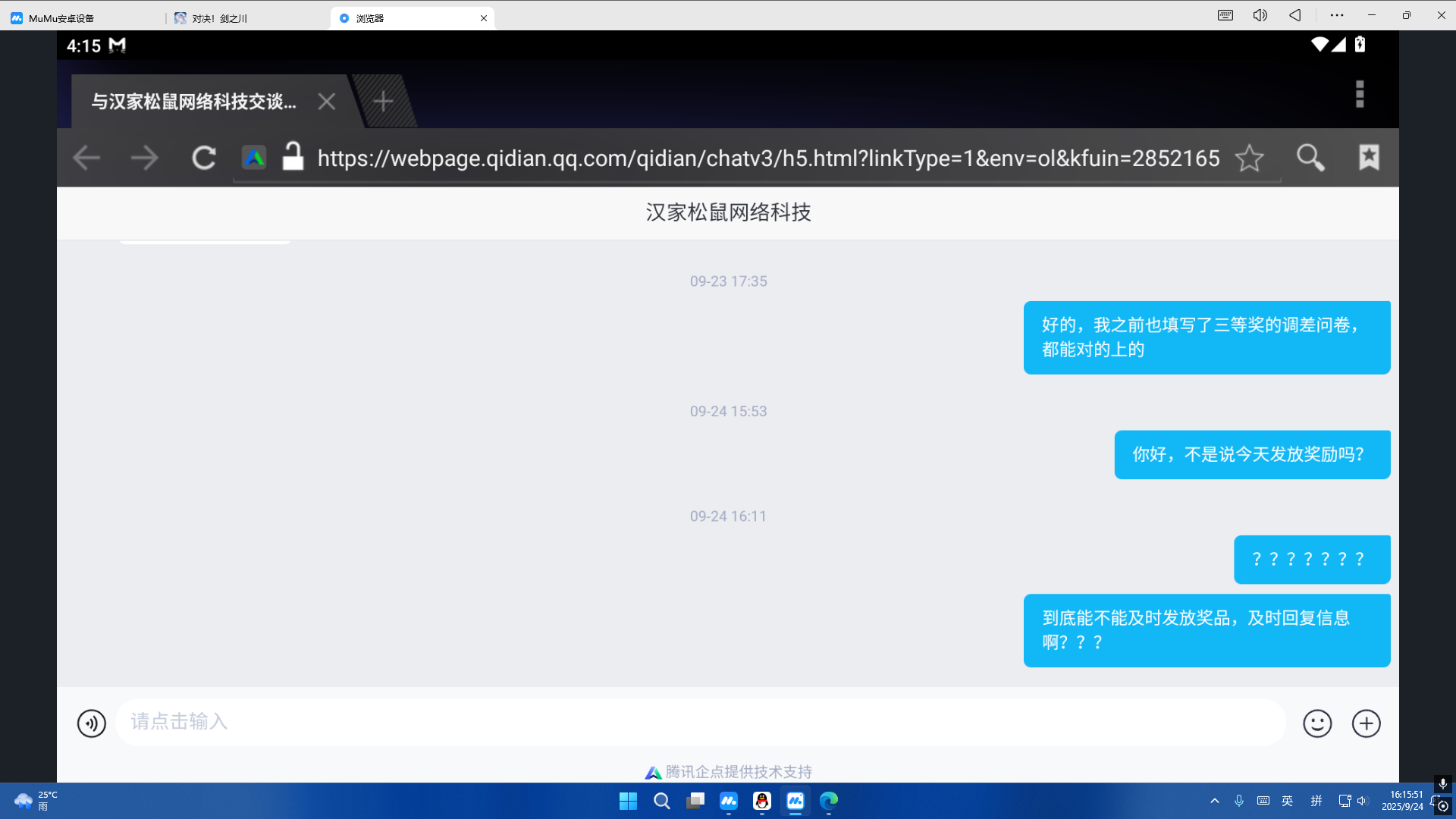Switch to 对决!剑之川 emulator tab

[220, 18]
